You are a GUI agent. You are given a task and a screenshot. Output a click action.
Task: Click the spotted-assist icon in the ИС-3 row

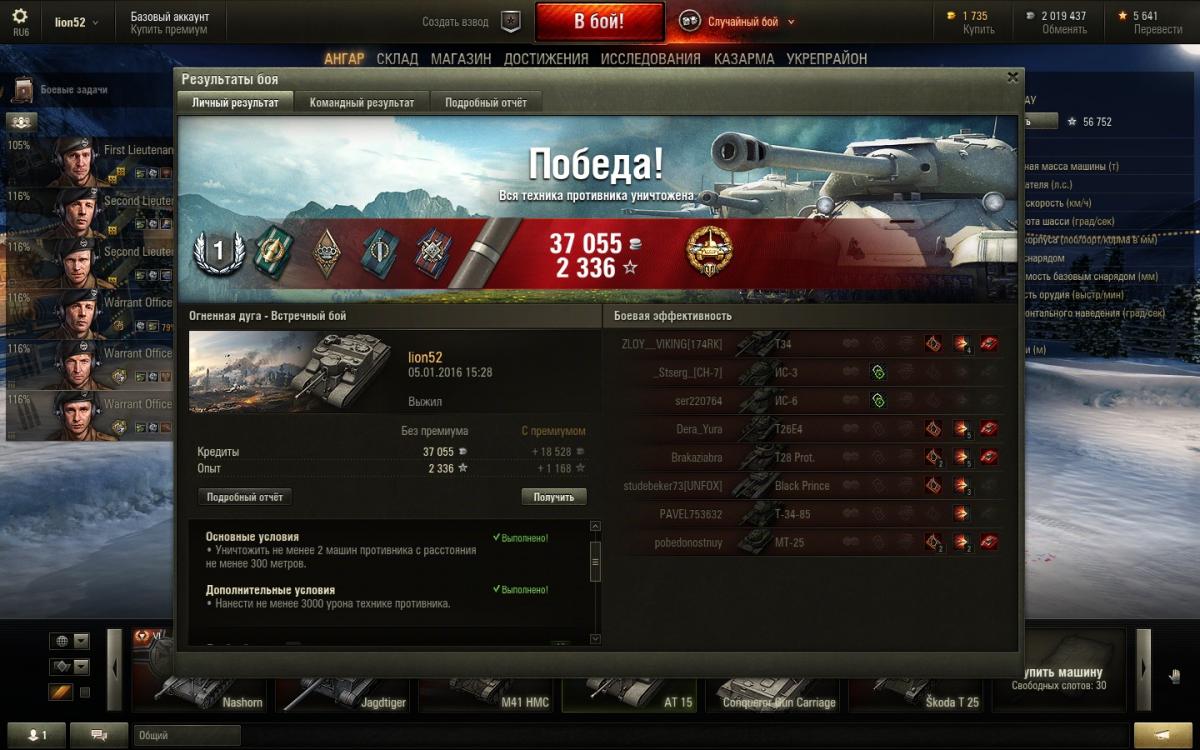click(x=878, y=372)
